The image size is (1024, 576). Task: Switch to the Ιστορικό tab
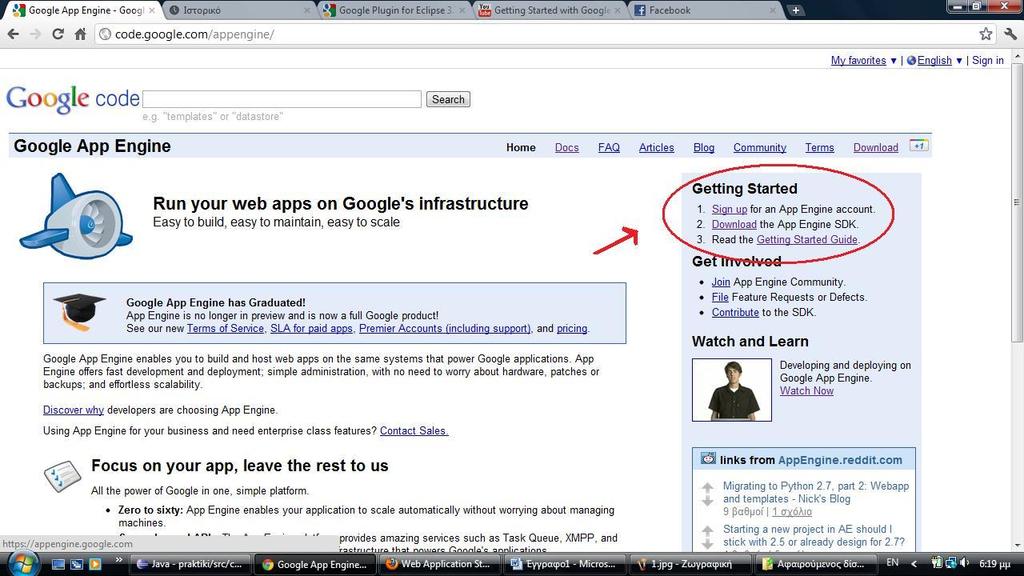point(238,10)
